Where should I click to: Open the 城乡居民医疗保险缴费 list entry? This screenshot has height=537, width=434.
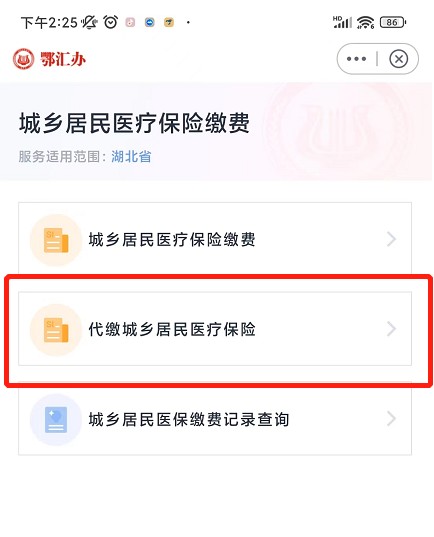[215, 238]
